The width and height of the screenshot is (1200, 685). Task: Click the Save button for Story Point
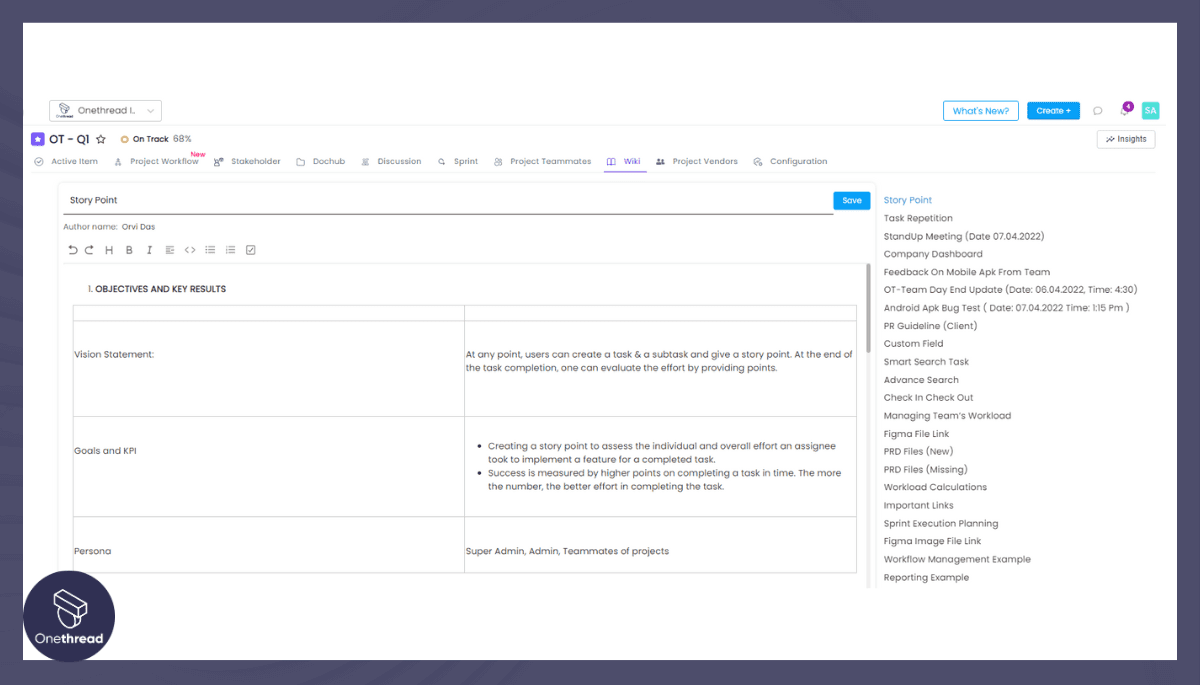tap(851, 200)
